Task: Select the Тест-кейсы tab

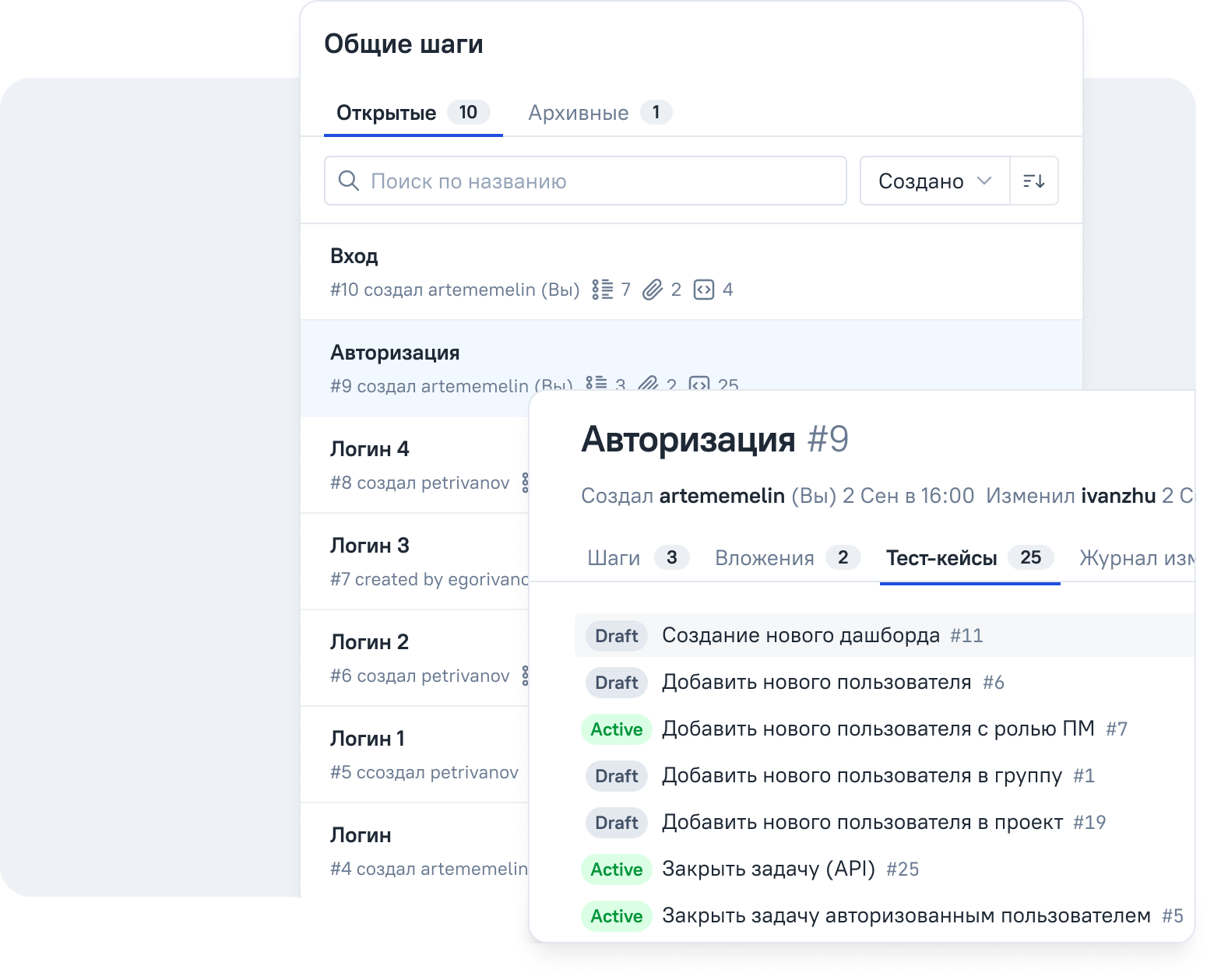Action: 969,557
